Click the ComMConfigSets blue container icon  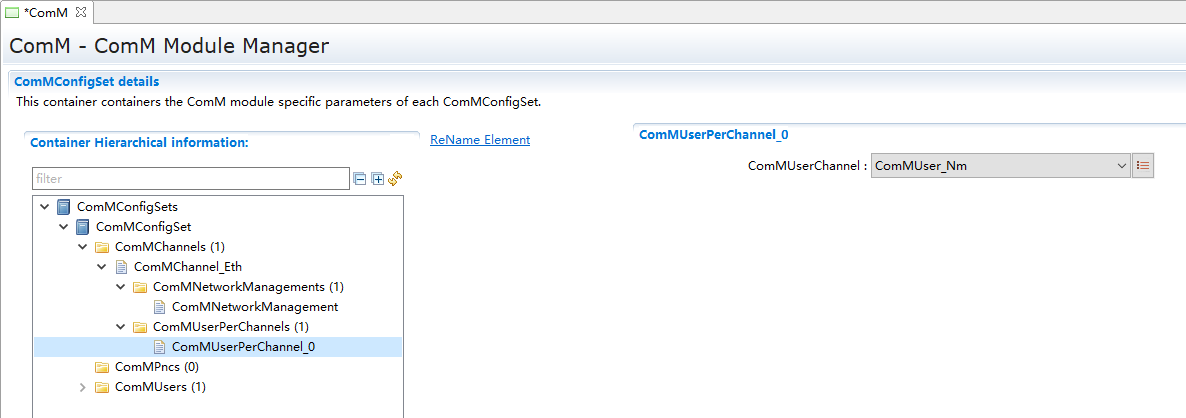pos(64,207)
